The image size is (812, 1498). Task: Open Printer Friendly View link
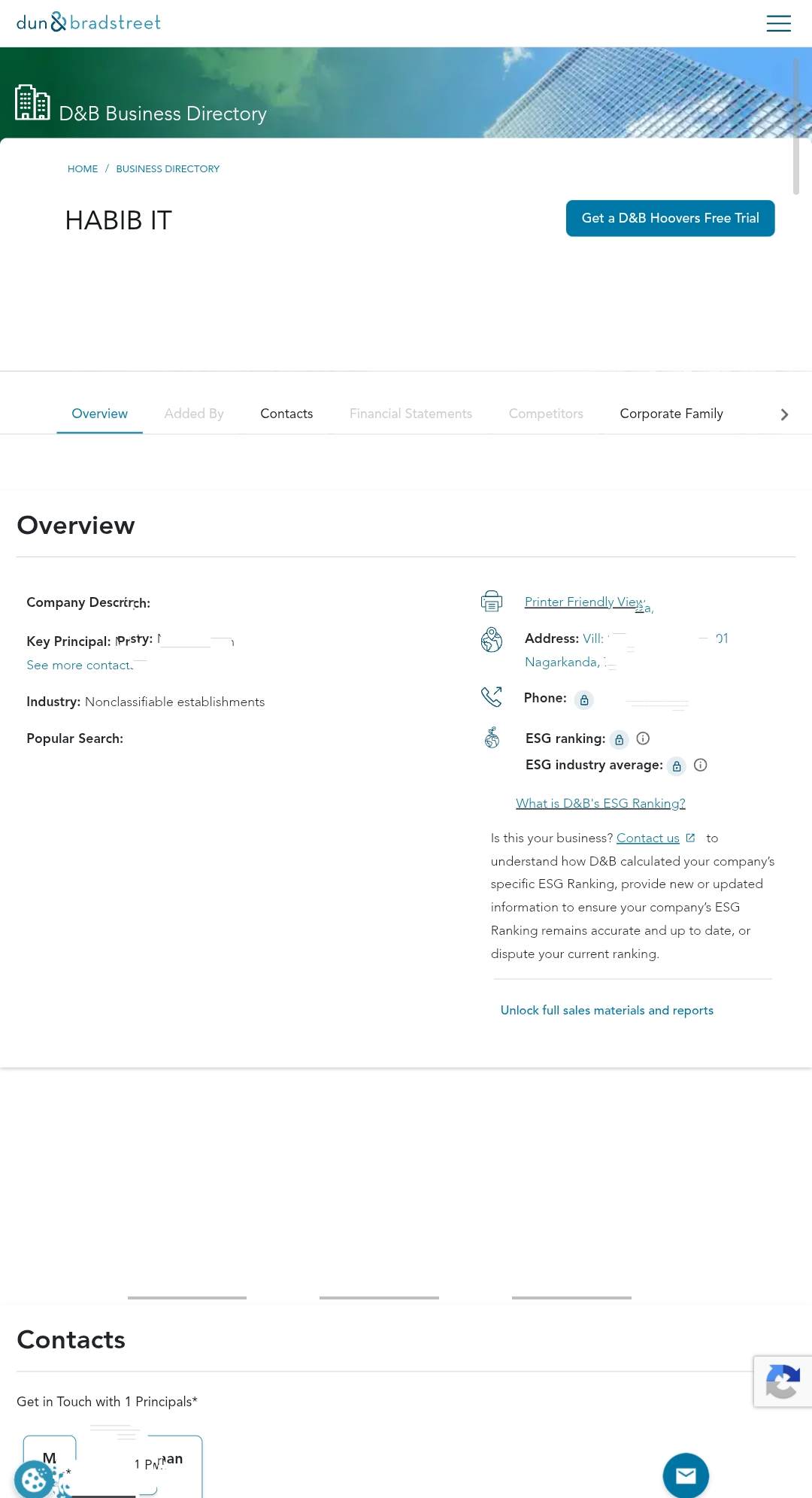(x=585, y=602)
